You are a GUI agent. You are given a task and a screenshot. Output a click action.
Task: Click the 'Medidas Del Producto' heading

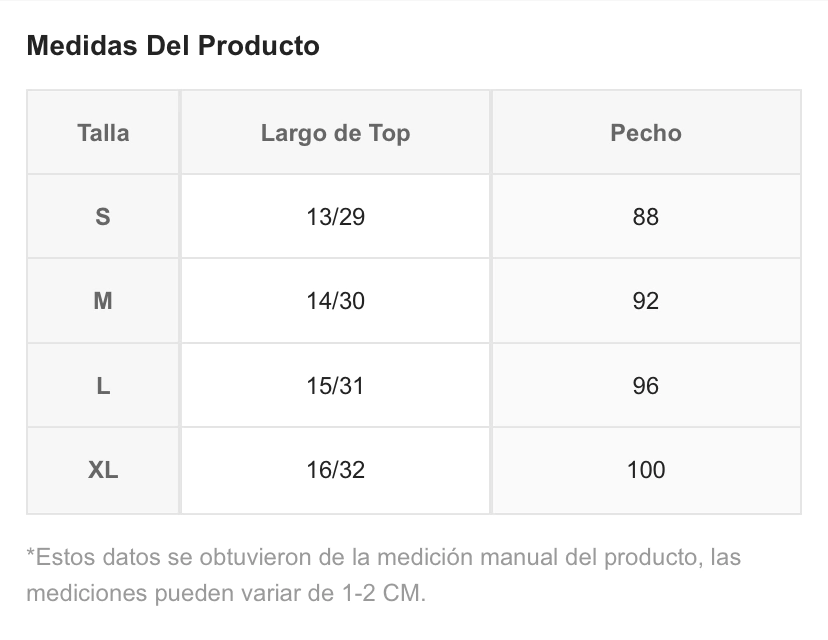pyautogui.click(x=173, y=46)
